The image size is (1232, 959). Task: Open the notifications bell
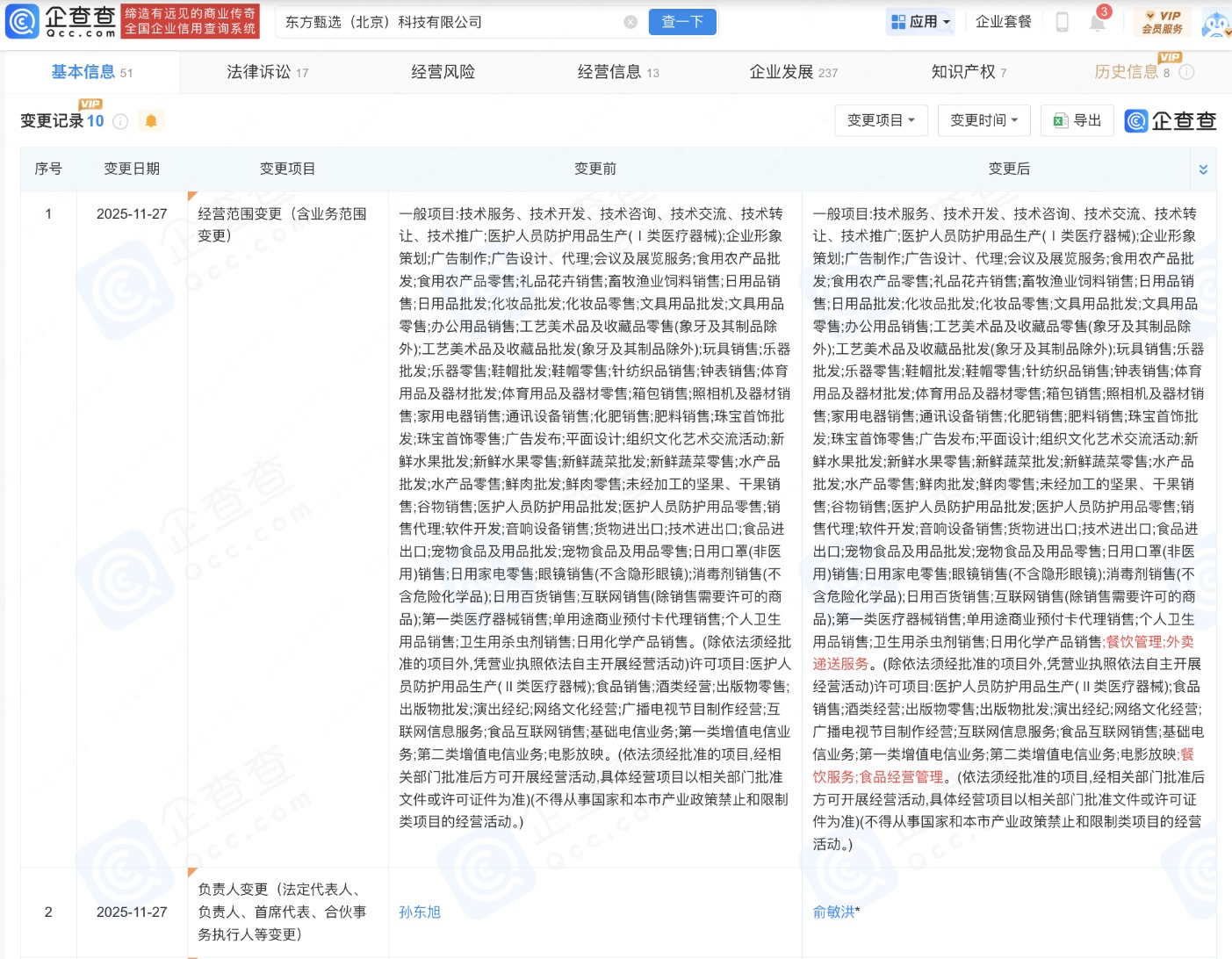1098,22
